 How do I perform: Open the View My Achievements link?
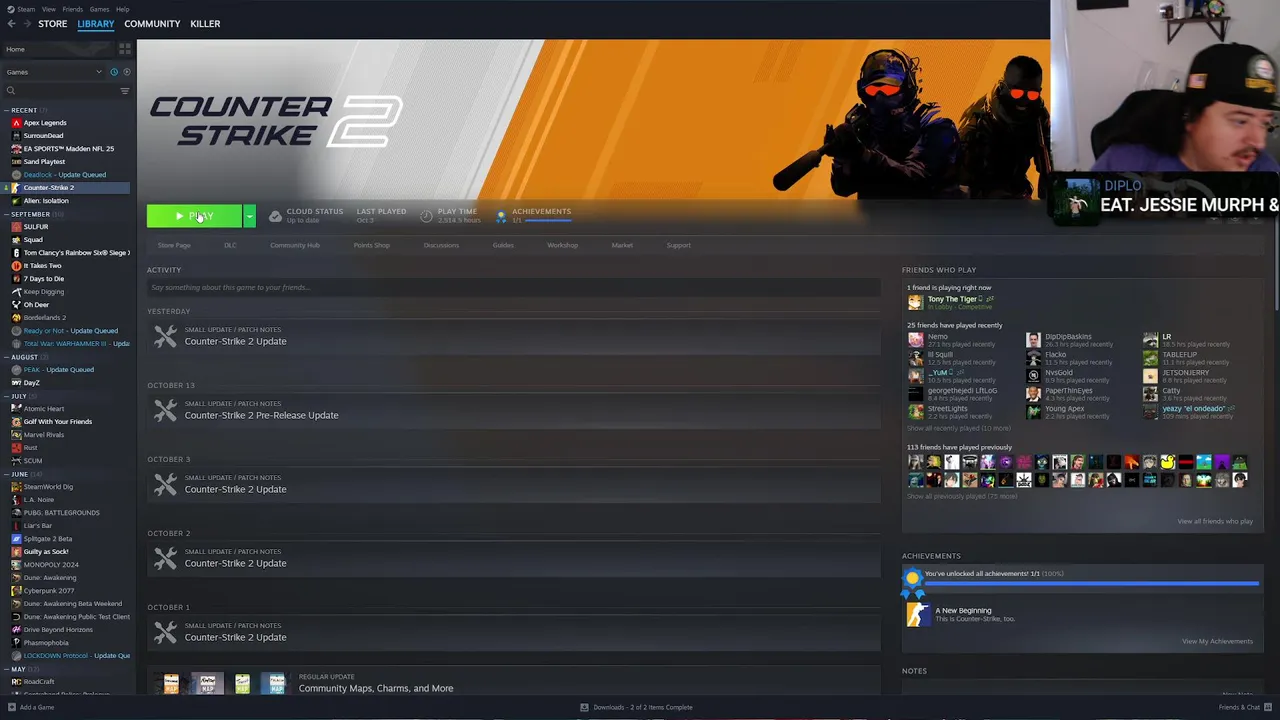(x=1217, y=641)
